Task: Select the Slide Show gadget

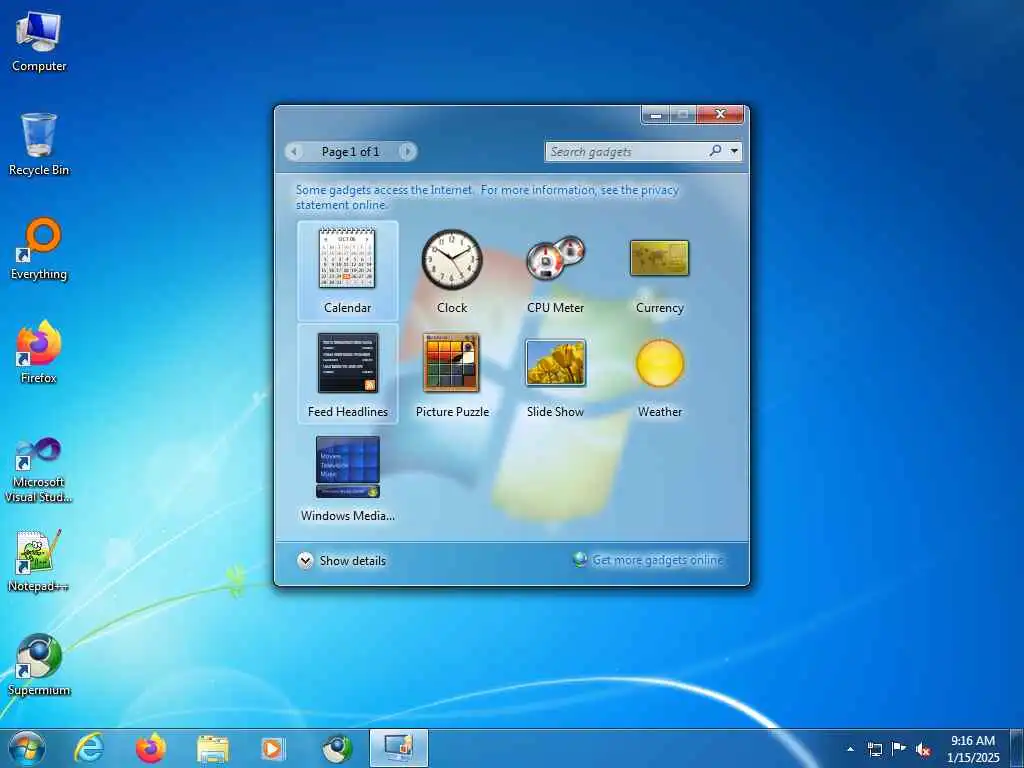Action: 556,374
